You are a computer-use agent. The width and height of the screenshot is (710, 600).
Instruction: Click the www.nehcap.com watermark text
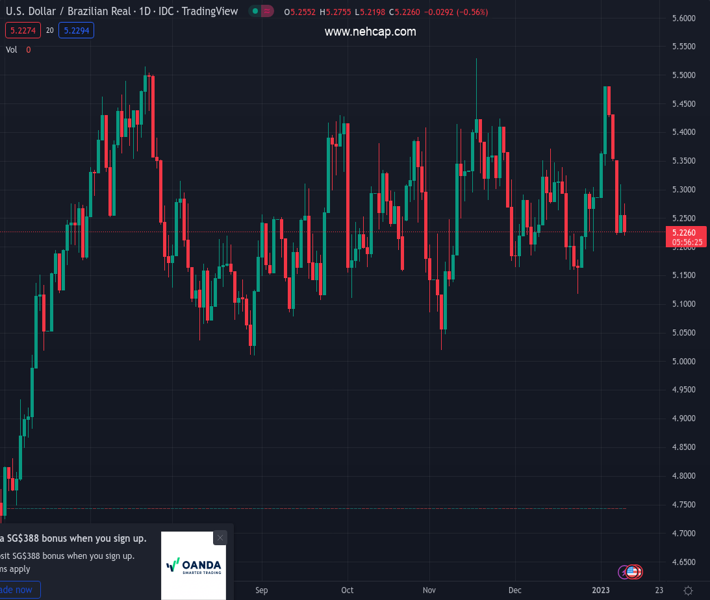tap(370, 32)
